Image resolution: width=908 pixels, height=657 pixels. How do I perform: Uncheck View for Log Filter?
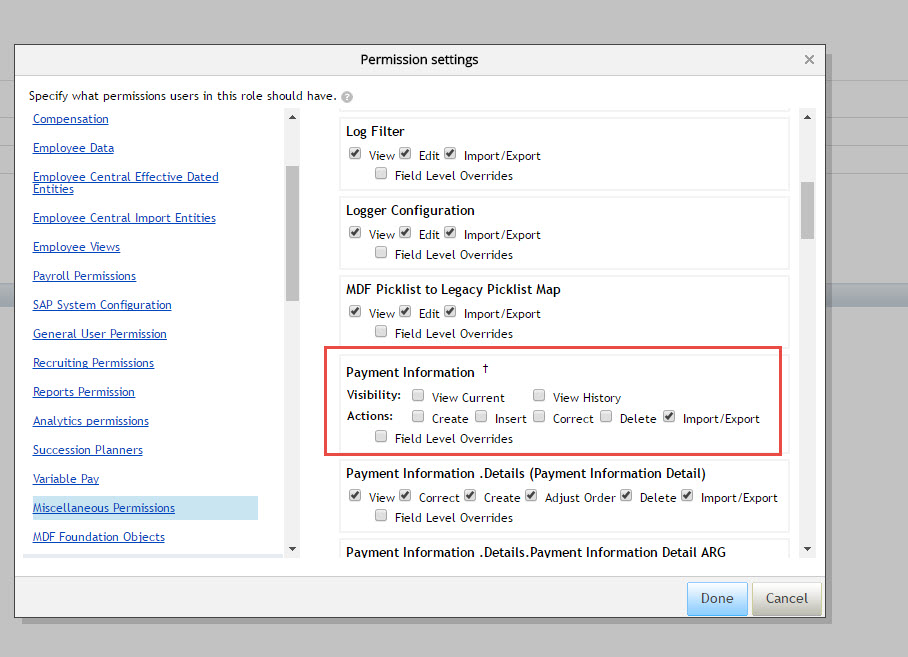pyautogui.click(x=355, y=153)
